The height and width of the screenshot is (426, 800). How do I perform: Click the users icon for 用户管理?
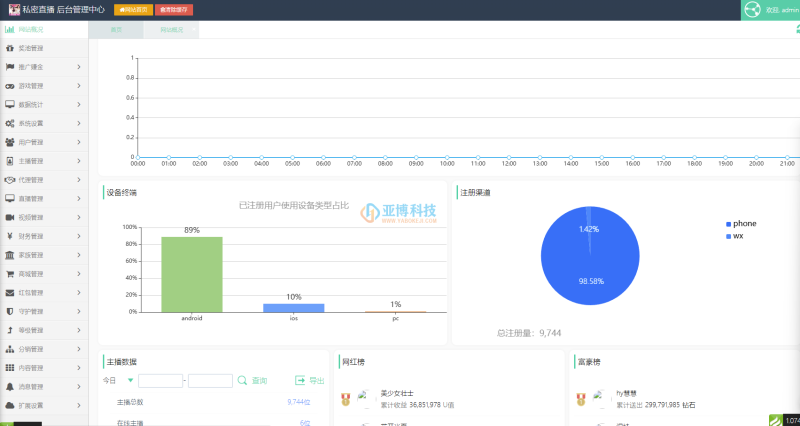tap(9, 142)
